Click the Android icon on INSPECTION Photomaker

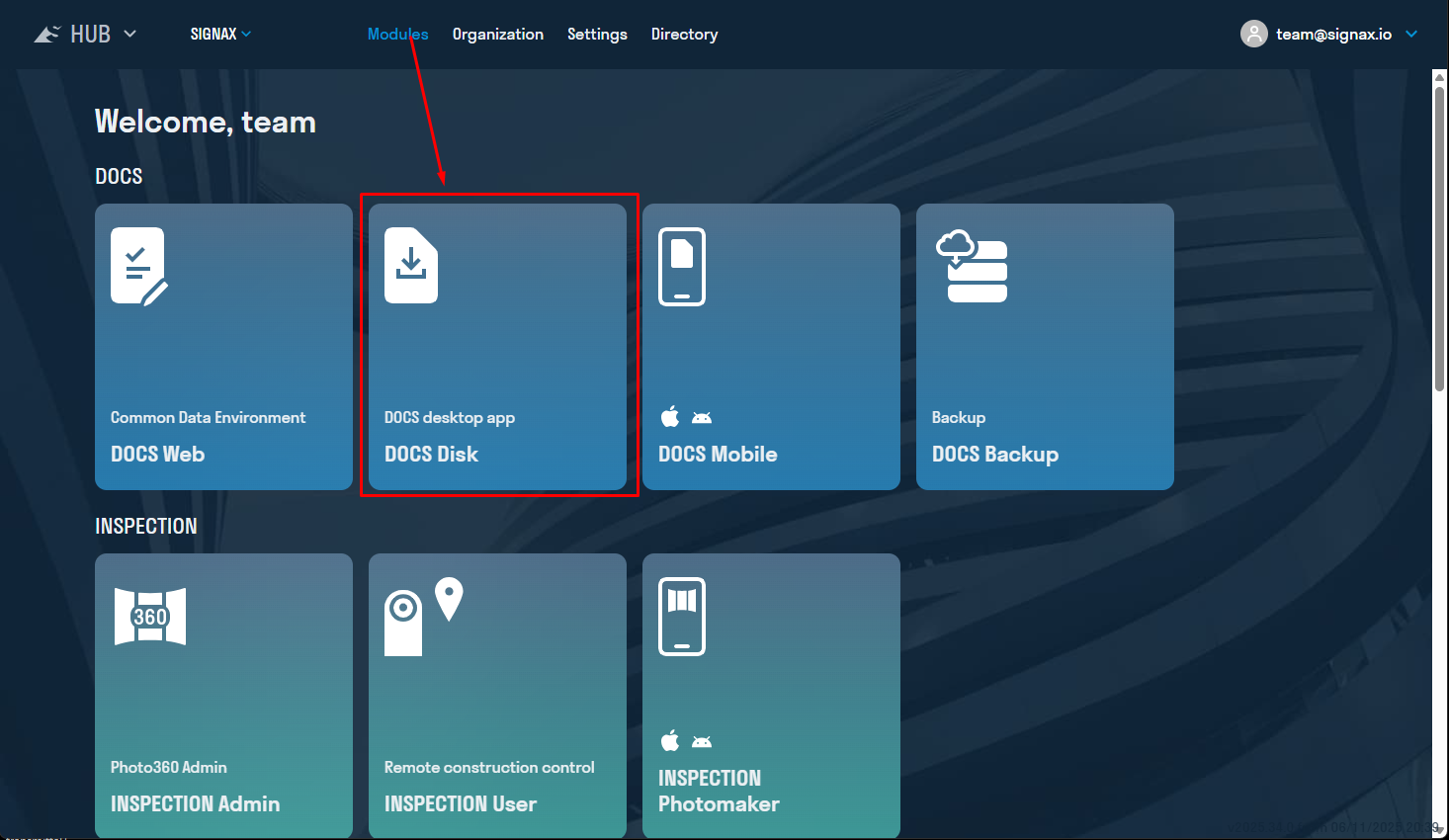702,742
